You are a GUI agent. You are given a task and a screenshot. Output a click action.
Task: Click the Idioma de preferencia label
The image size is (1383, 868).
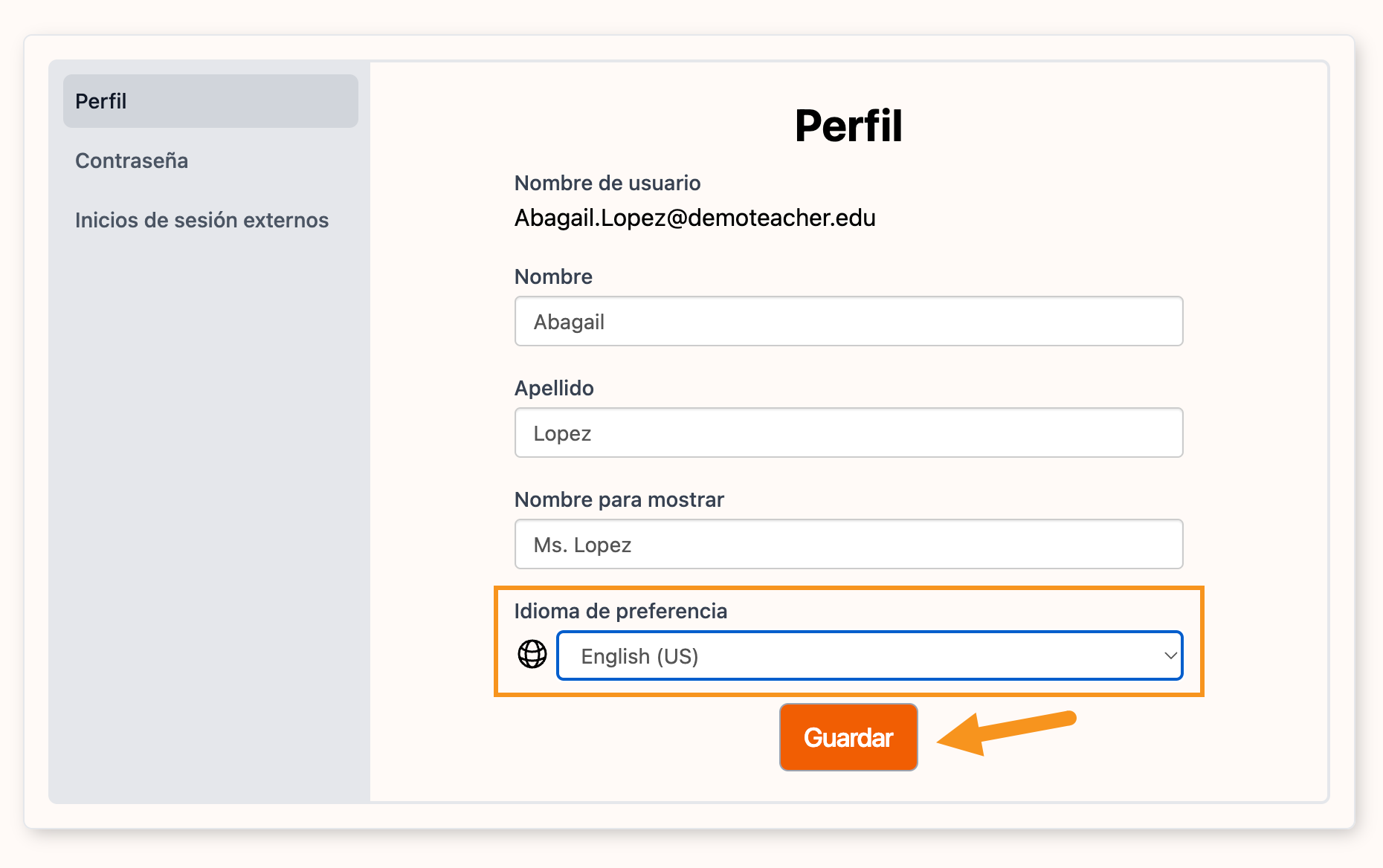click(620, 611)
